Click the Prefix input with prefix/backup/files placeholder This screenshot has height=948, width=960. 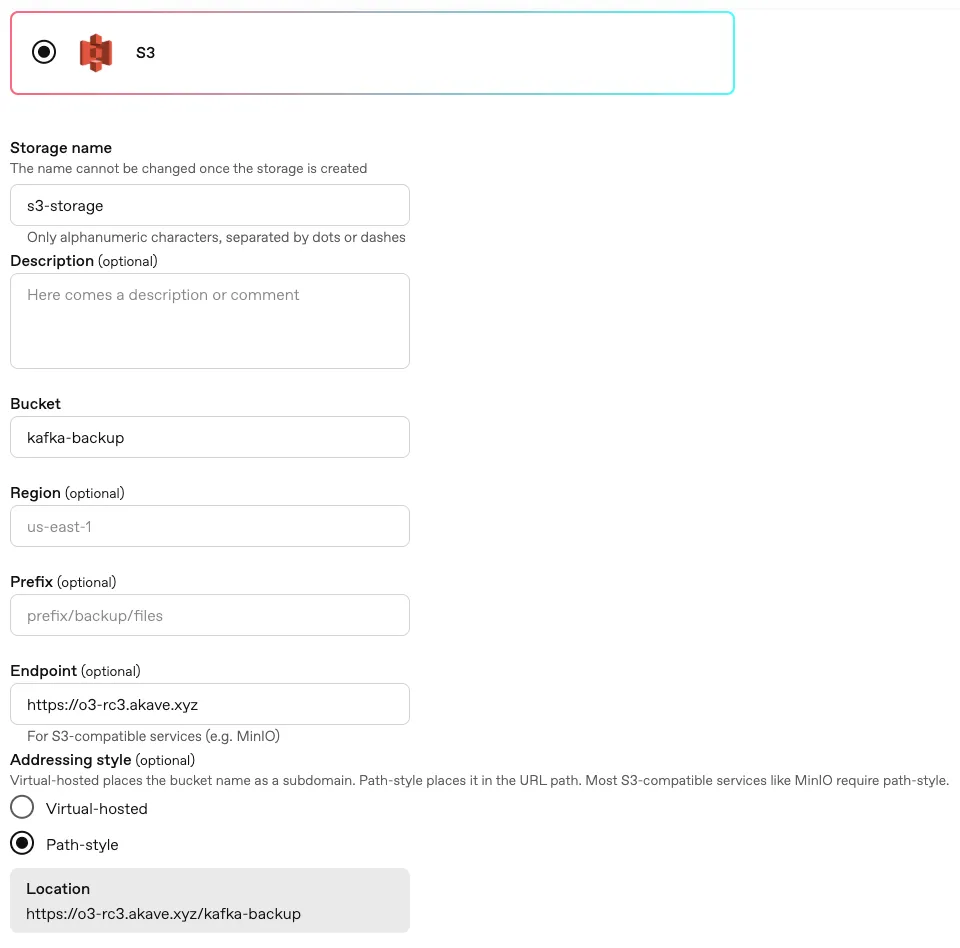tap(209, 615)
